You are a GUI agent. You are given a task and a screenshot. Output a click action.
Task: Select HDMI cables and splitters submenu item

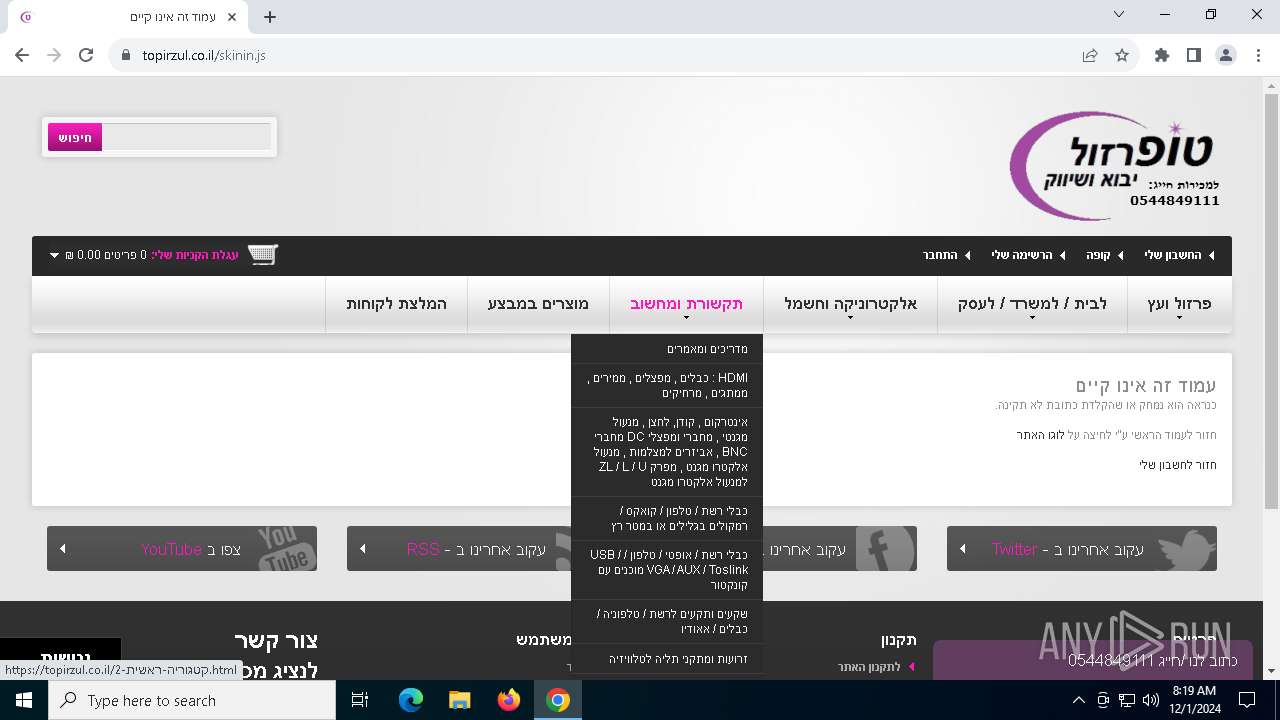tap(667, 386)
